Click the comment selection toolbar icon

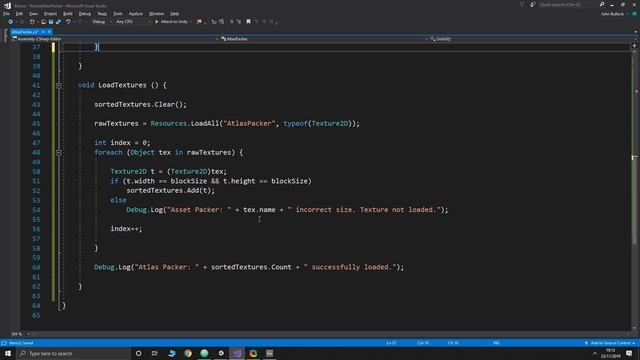click(x=231, y=22)
